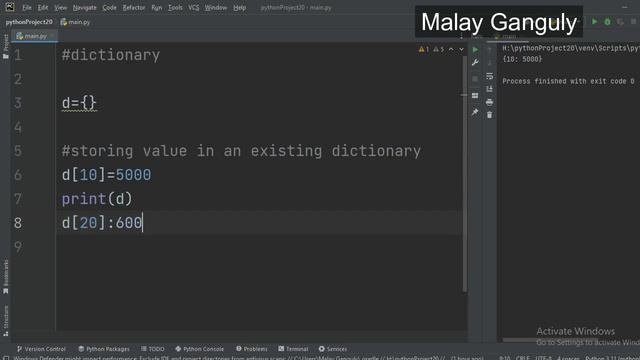The image size is (640, 360).
Task: Open the 4 spaces indent selector
Action: 568,358
